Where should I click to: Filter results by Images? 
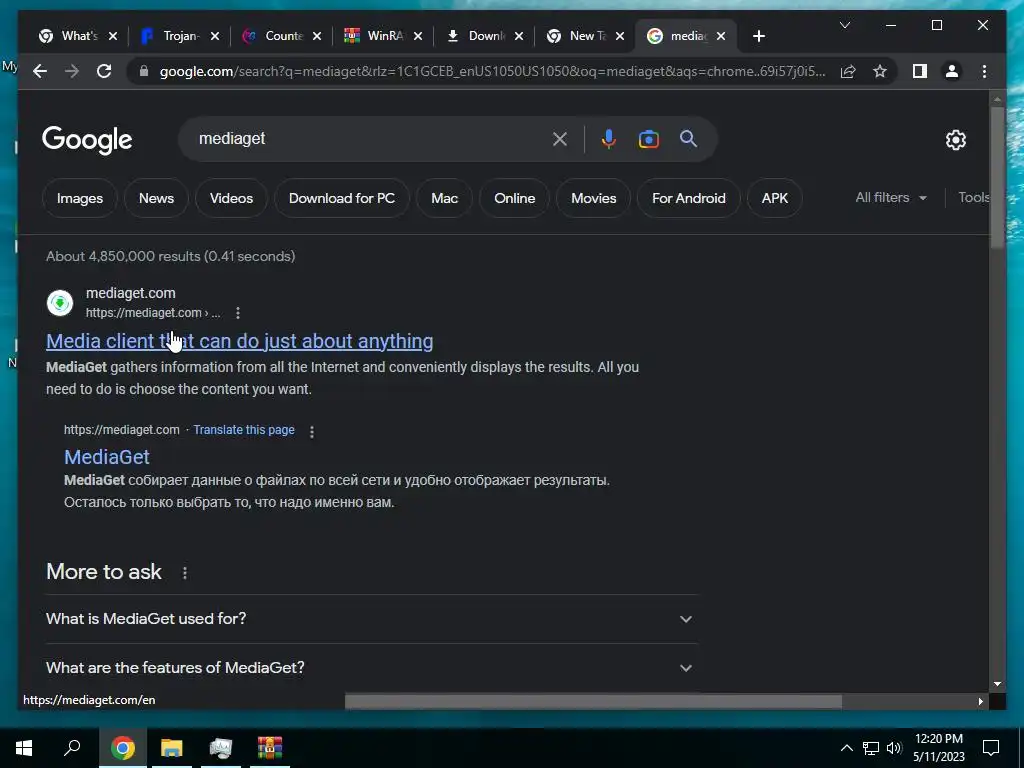coord(80,198)
